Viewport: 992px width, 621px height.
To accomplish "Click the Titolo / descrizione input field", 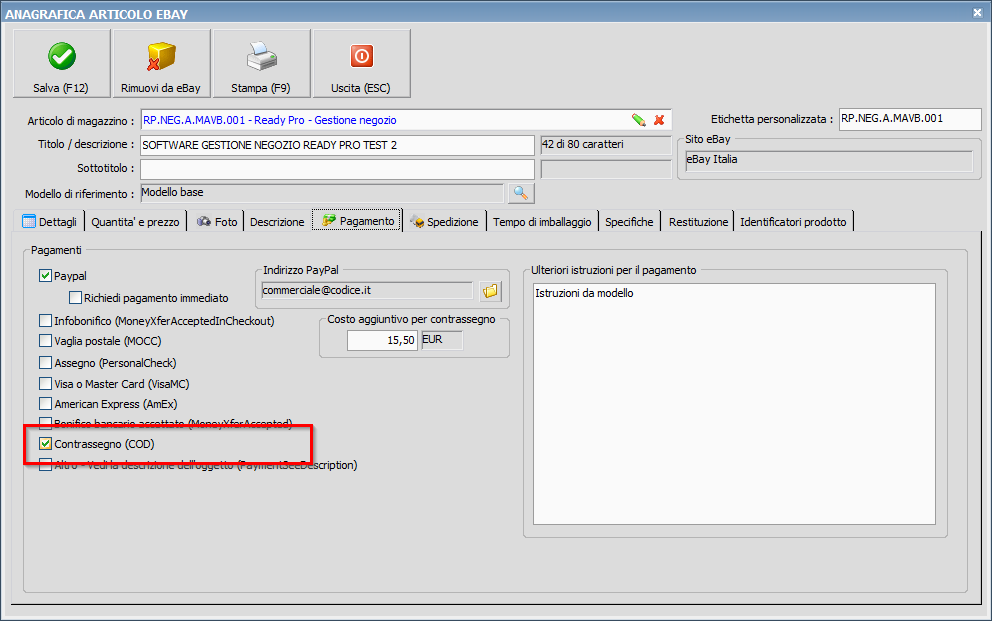I will [337, 145].
